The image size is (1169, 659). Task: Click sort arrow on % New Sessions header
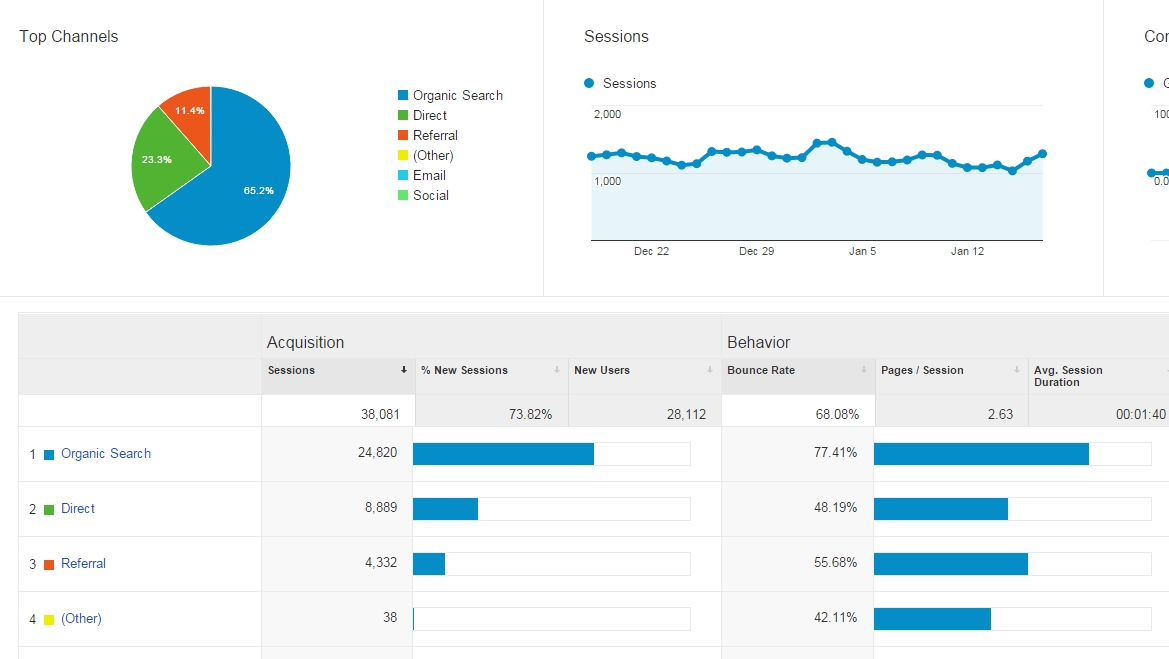557,370
